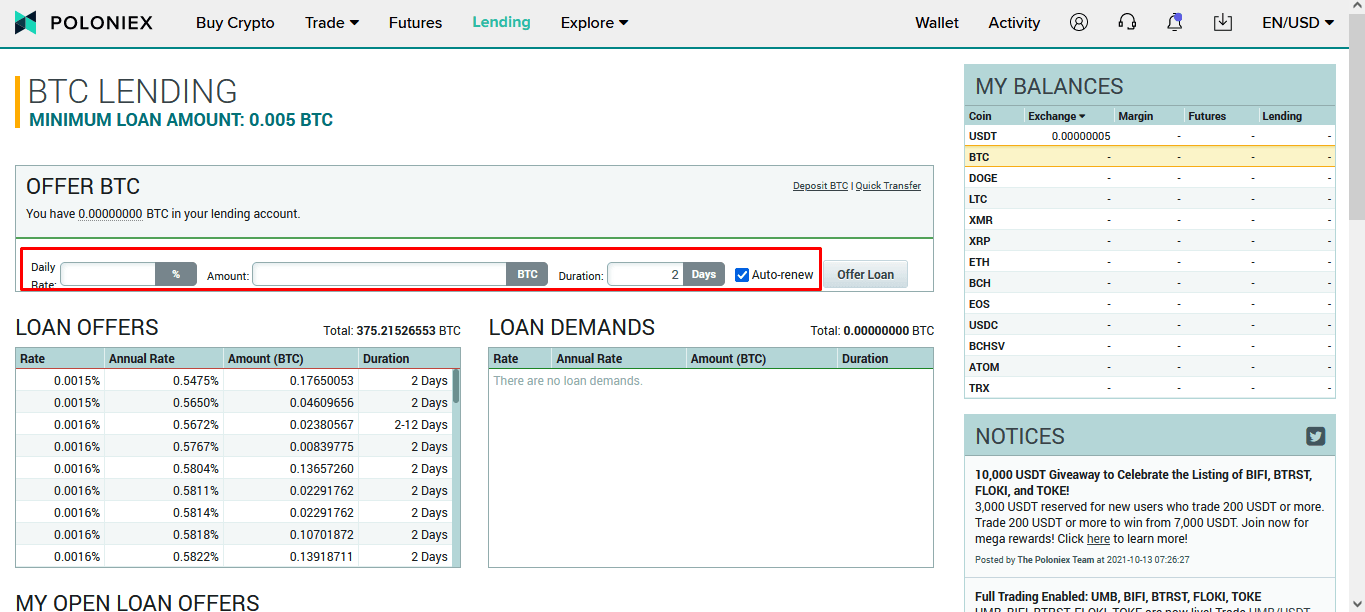The height and width of the screenshot is (612, 1365).
Task: Expand the Trade dropdown menu
Action: coord(331,22)
